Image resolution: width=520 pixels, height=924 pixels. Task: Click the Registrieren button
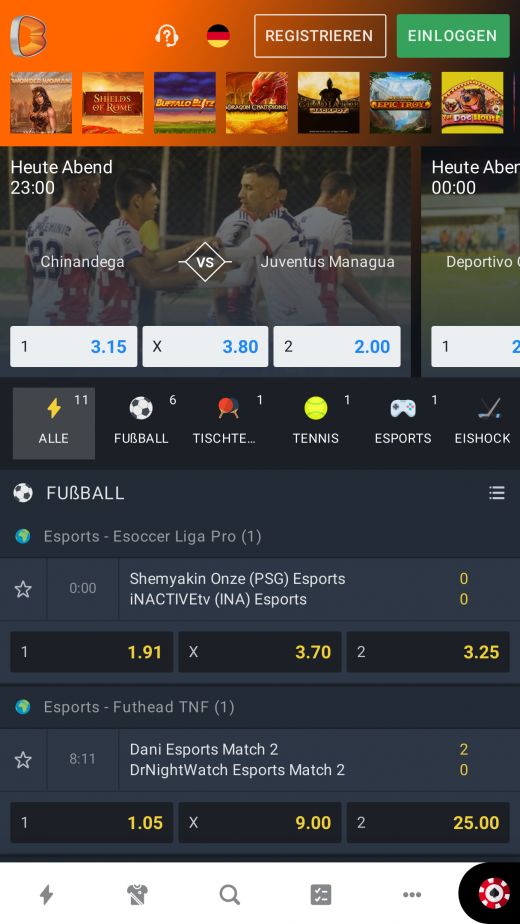pos(320,36)
